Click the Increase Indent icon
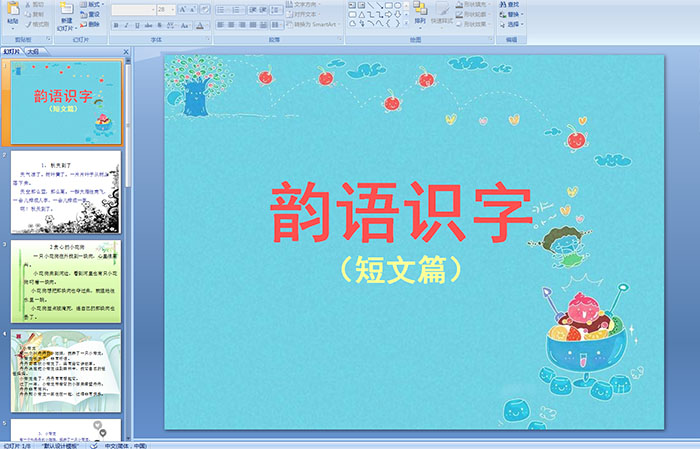Image resolution: width=700 pixels, height=449 pixels. 263,10
